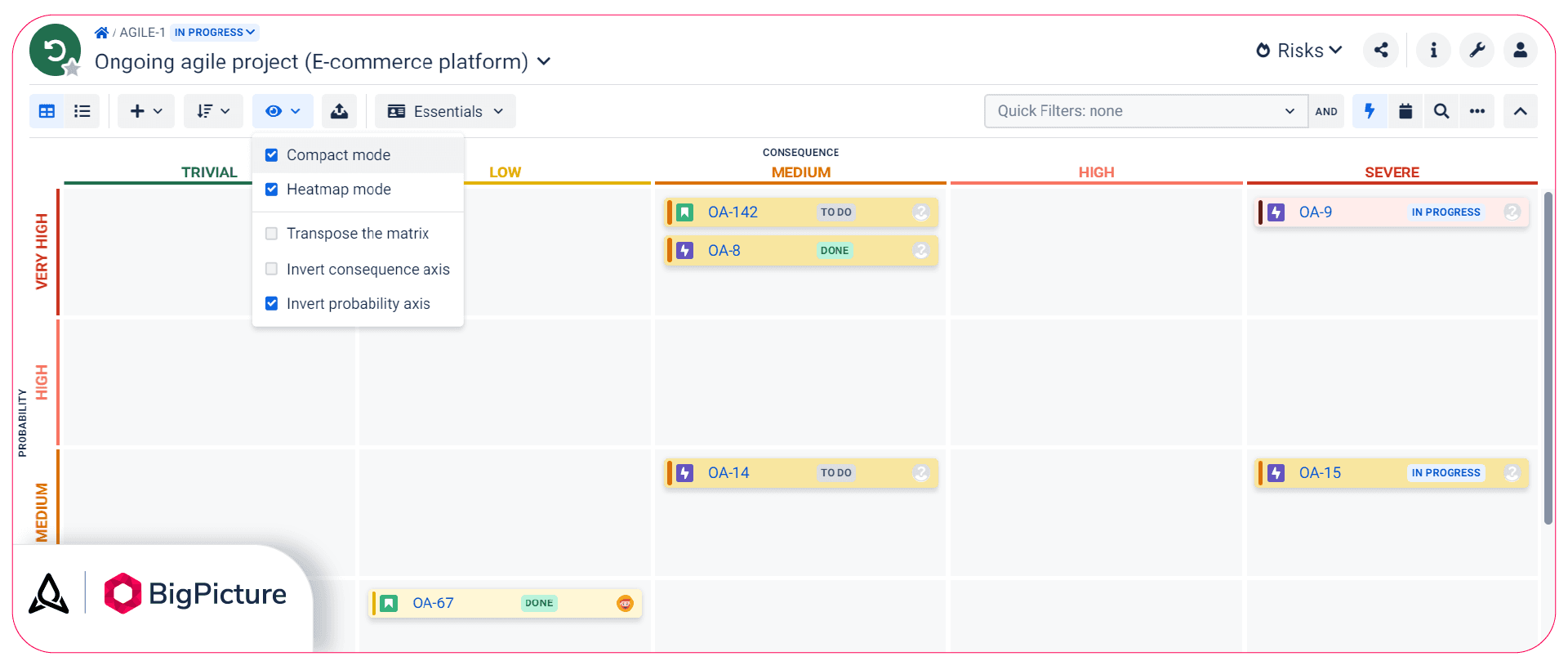Open the calendar icon in toolbar
Viewport: 1568px width, 670px height.
[x=1405, y=111]
